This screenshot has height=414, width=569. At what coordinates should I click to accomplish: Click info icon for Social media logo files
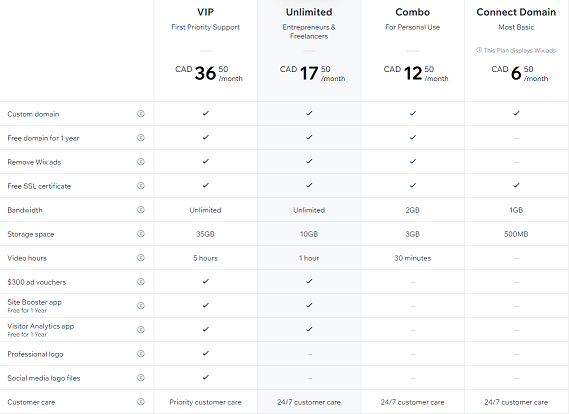141,378
